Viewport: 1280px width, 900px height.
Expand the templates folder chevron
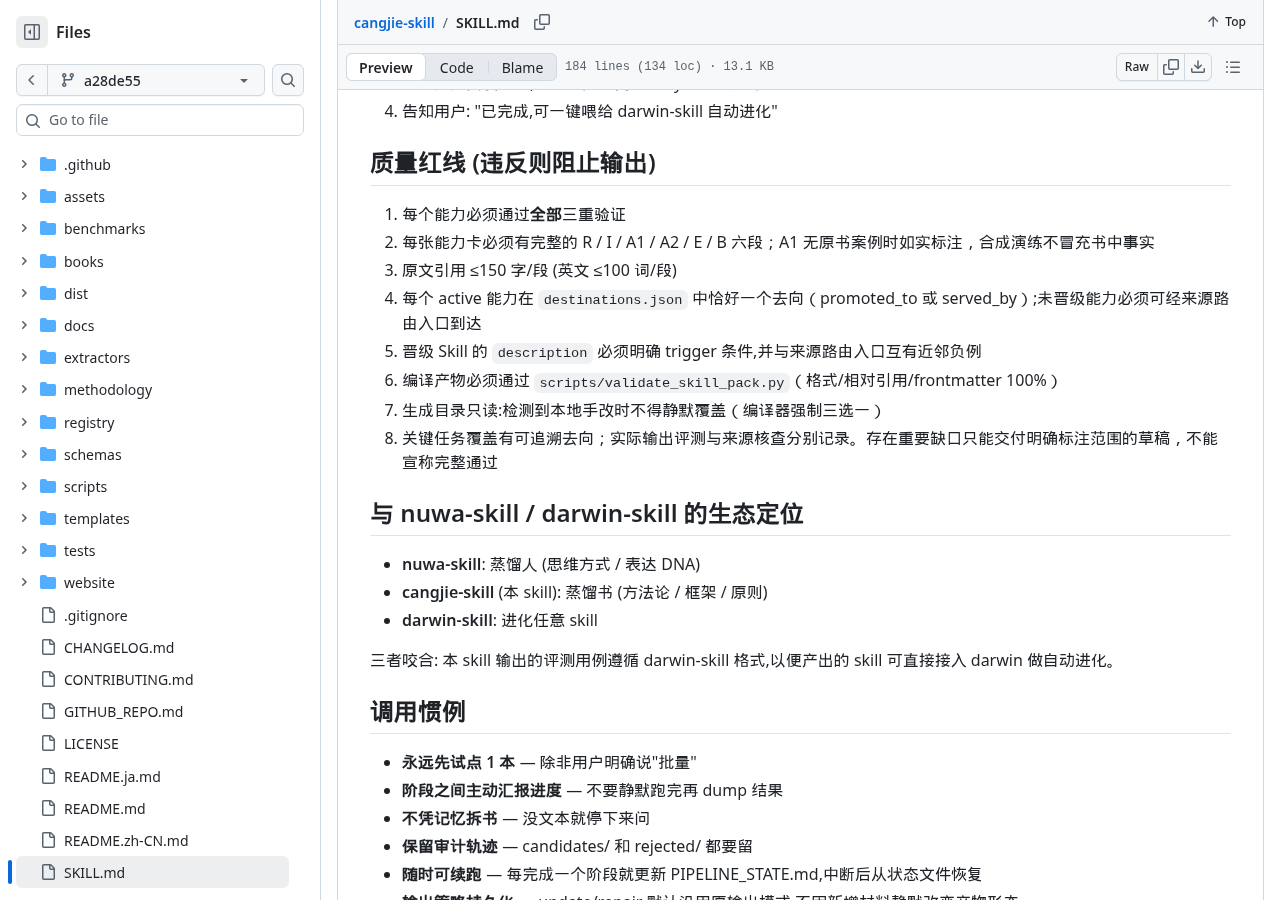24,518
